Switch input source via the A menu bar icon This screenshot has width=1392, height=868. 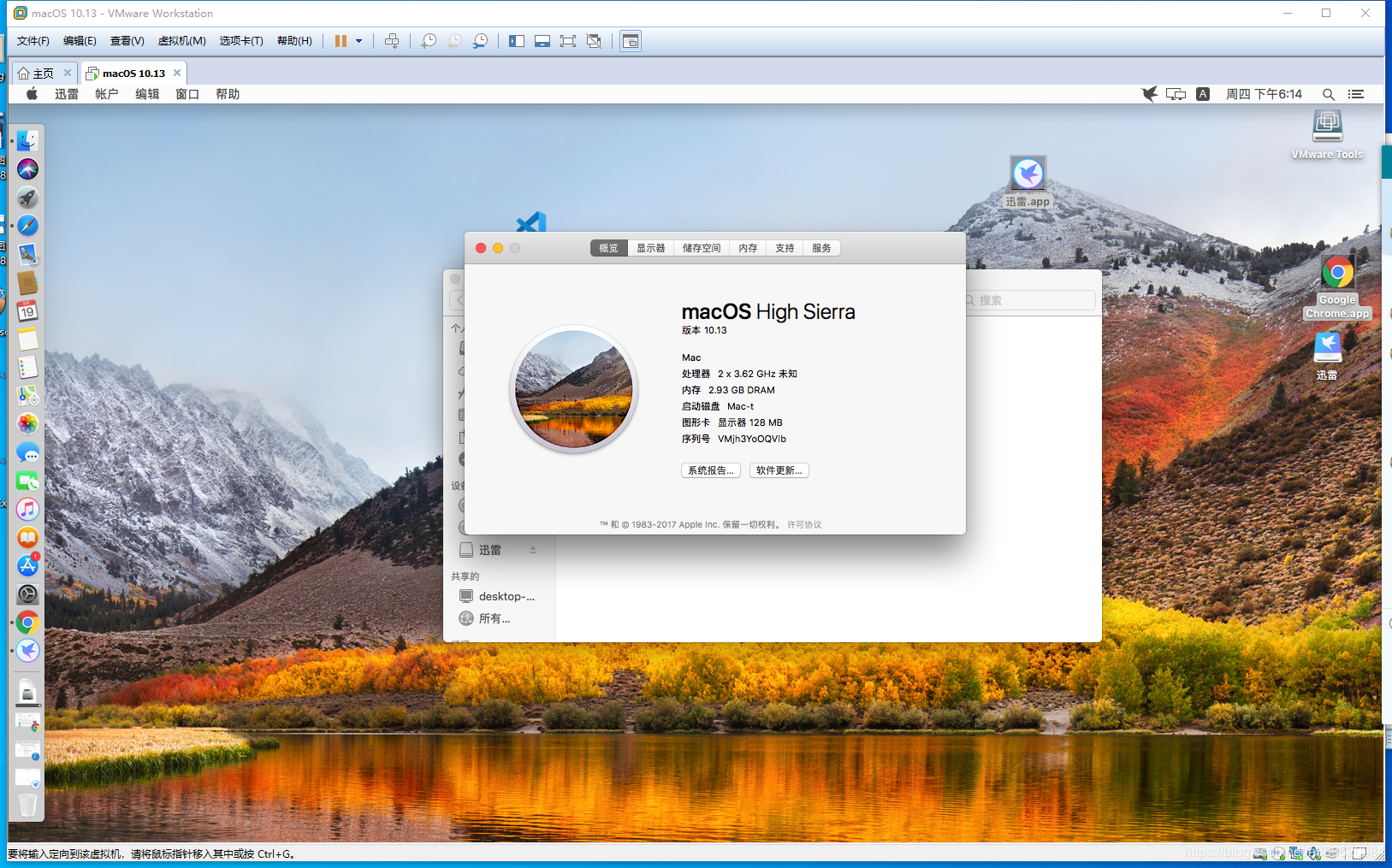point(1203,94)
